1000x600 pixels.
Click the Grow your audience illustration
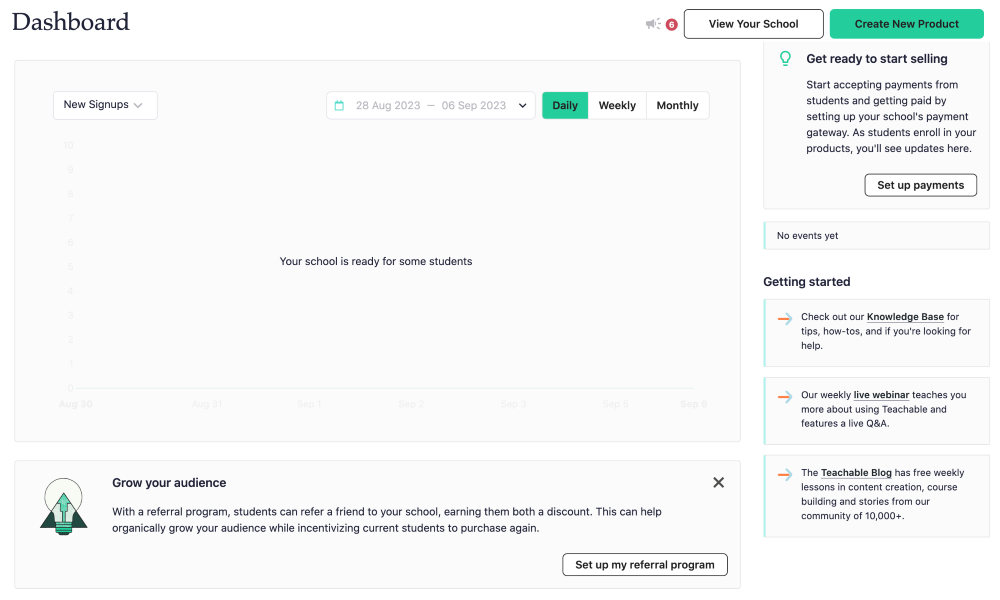[63, 507]
